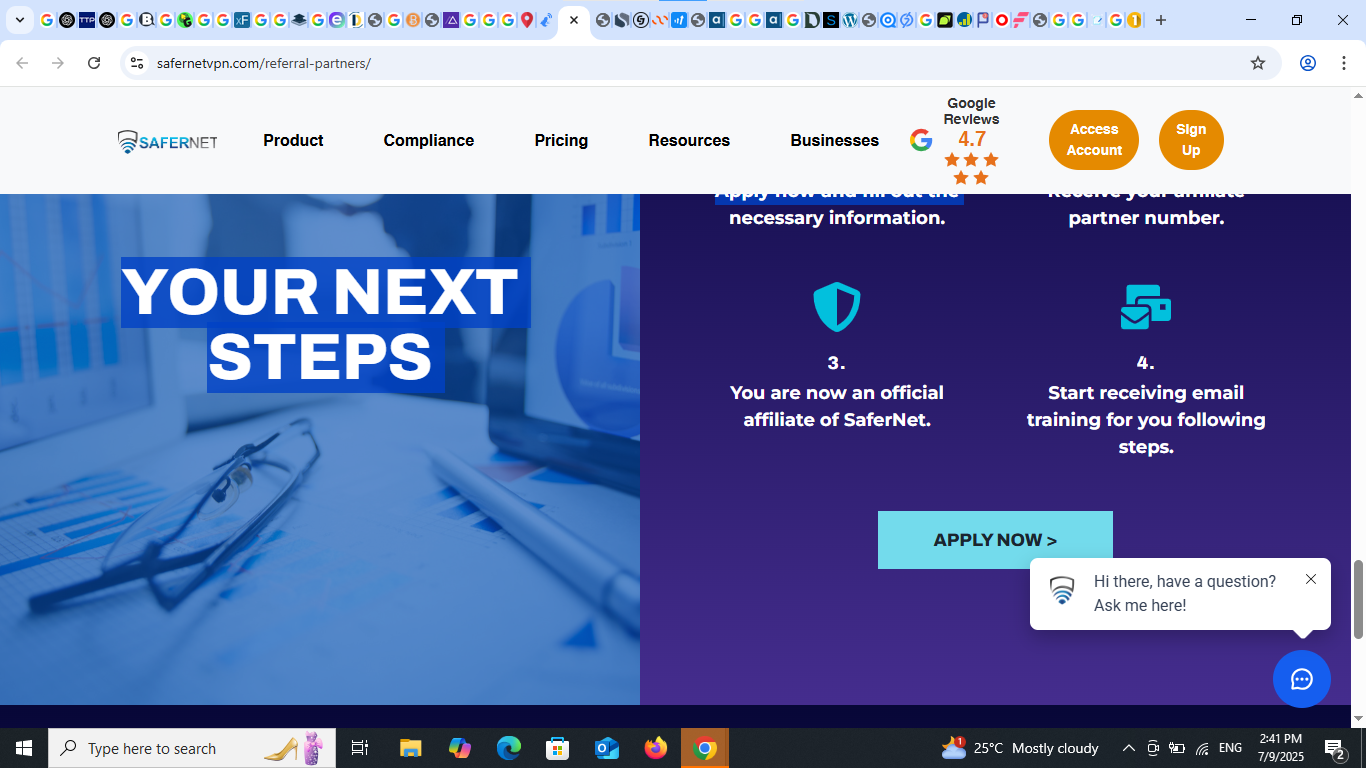Close the active browser tab
Screen dimensions: 1366x768
point(574,20)
